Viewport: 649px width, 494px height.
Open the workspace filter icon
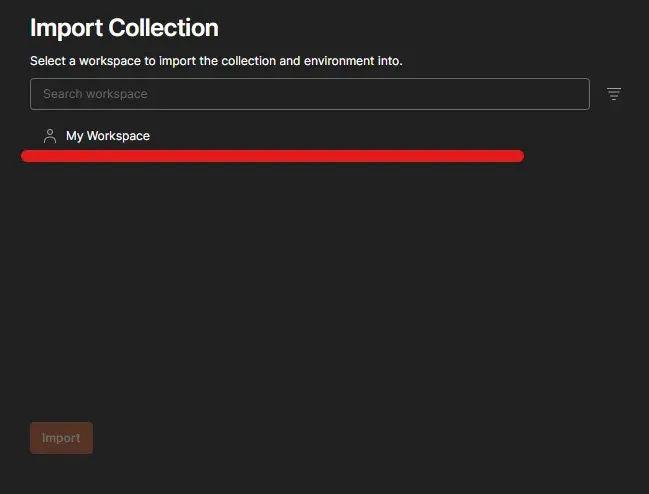click(x=614, y=94)
